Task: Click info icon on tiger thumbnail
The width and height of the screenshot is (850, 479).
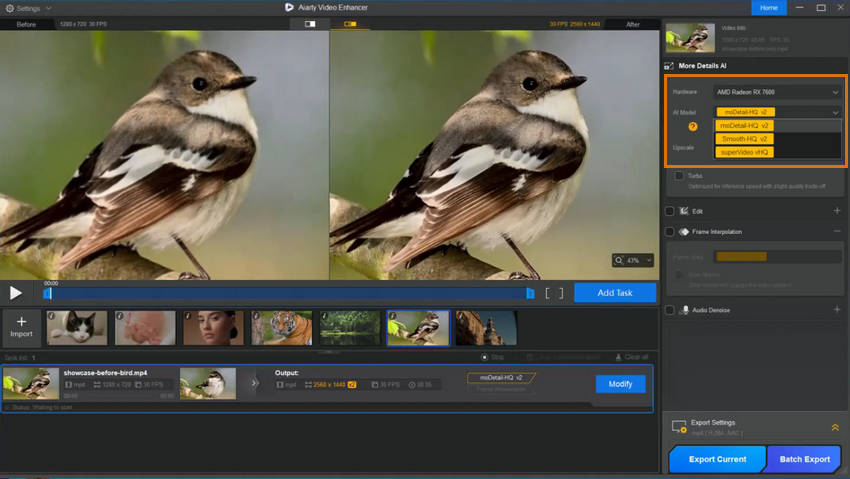Action: pyautogui.click(x=256, y=315)
